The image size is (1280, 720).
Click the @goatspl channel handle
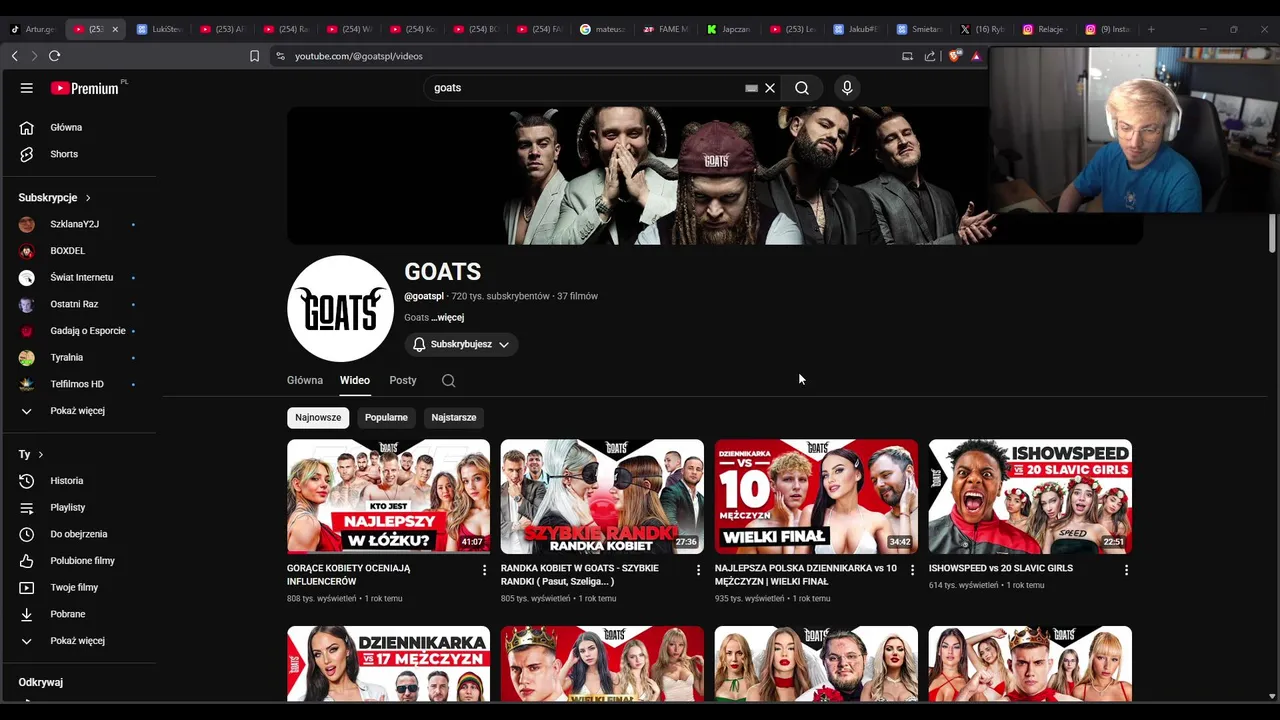click(424, 296)
